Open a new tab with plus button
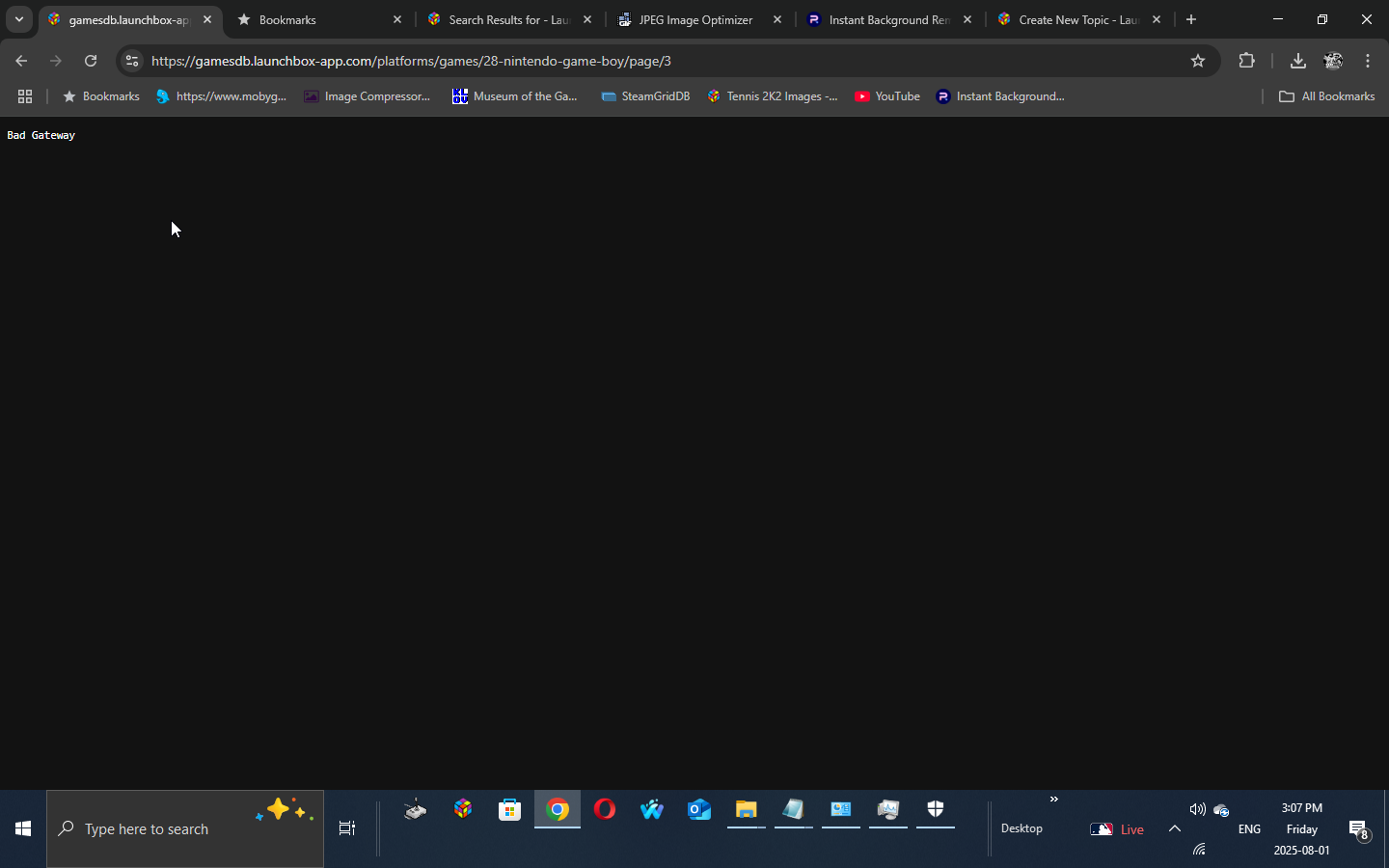This screenshot has width=1389, height=868. (1191, 19)
